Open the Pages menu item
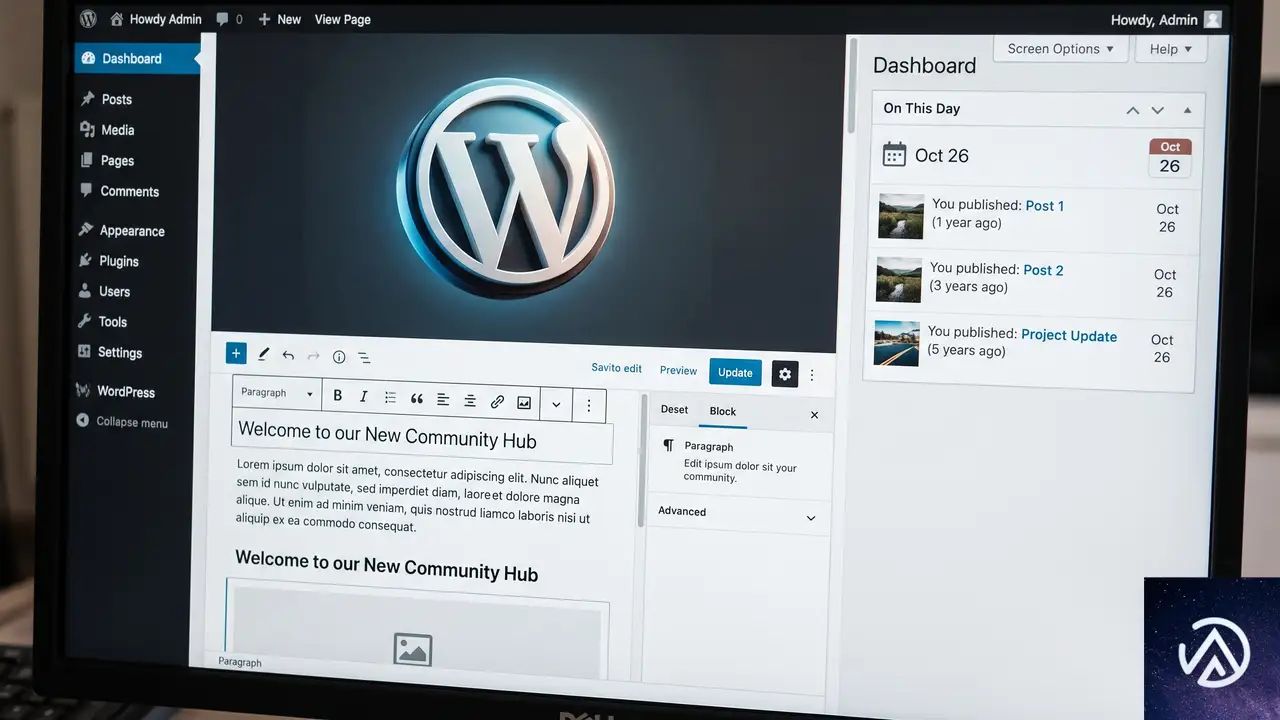Viewport: 1280px width, 720px height. 106,160
